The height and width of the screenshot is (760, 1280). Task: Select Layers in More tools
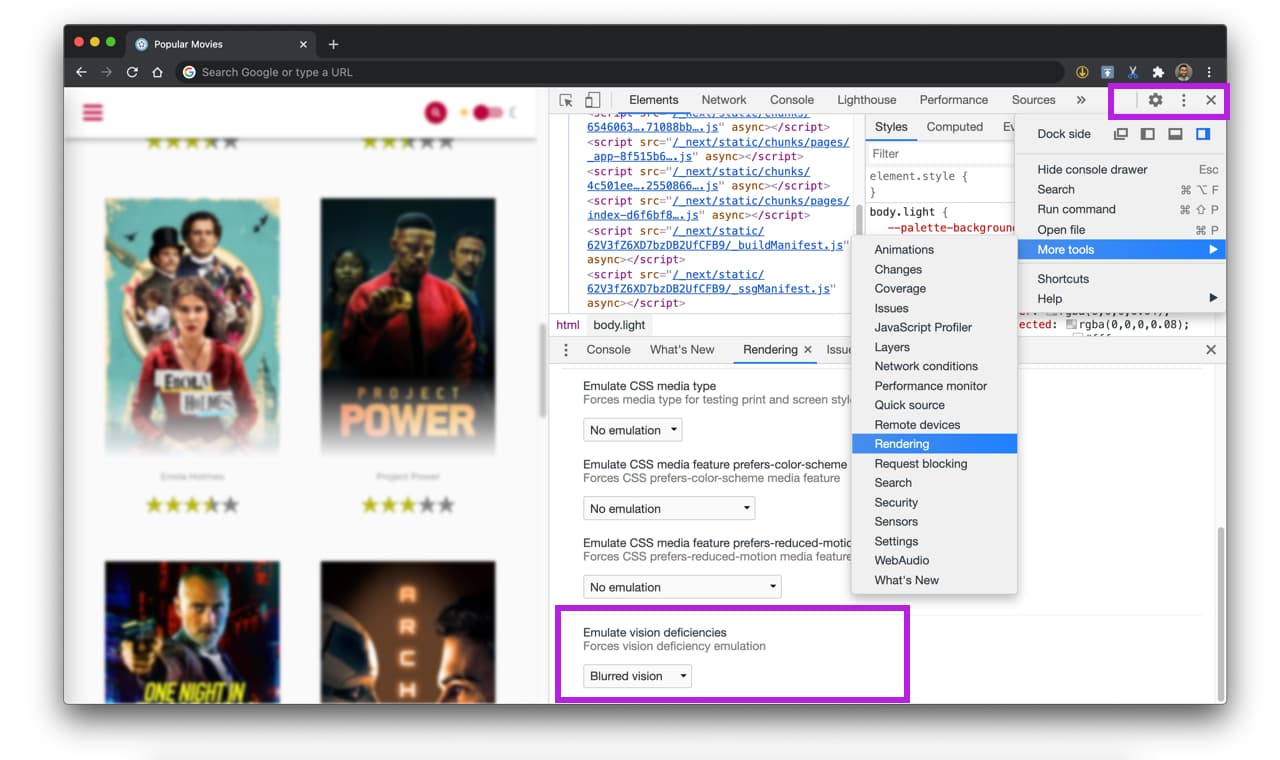click(x=934, y=347)
